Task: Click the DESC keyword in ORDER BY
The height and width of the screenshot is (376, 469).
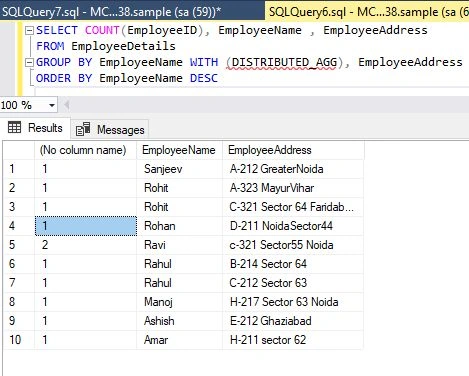Action: pos(204,78)
